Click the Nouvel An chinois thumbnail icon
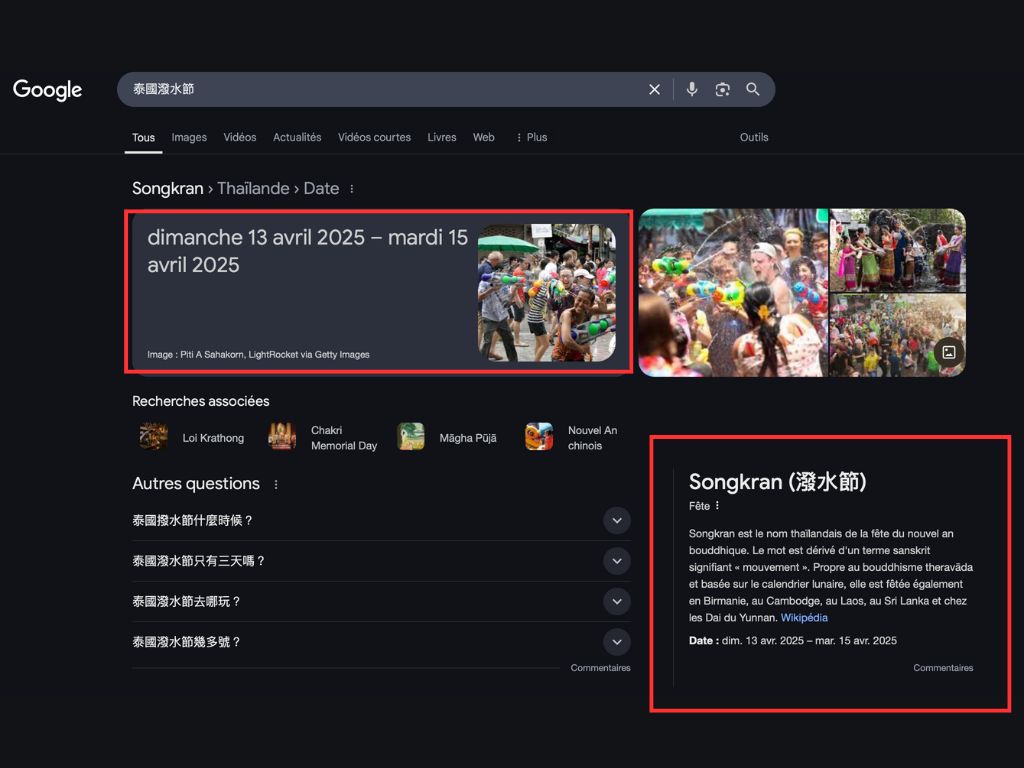 pos(539,437)
